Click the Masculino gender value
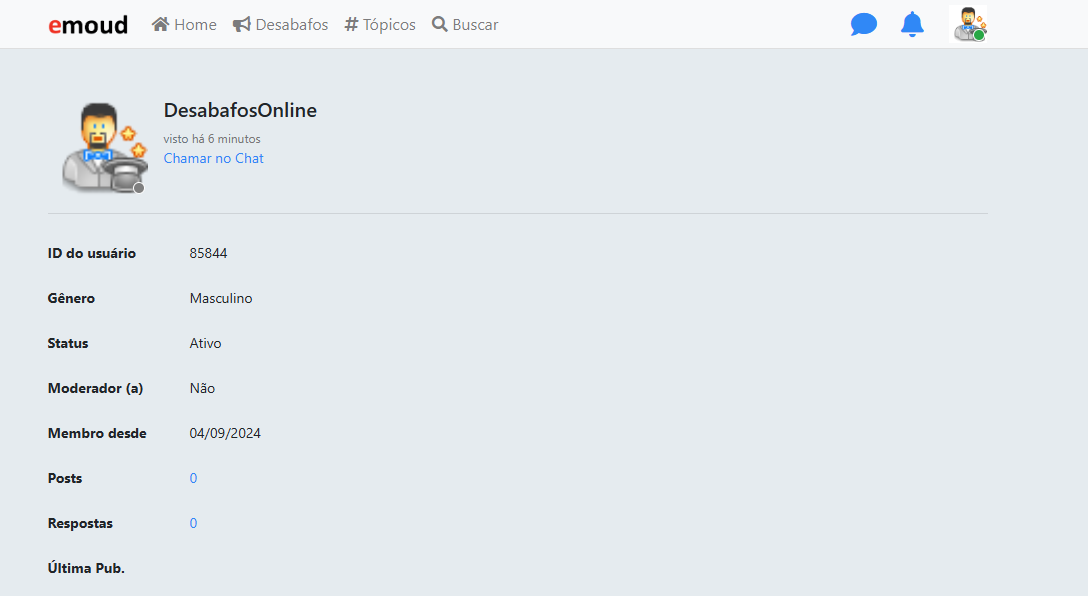Viewport: 1088px width, 596px height. click(x=221, y=298)
